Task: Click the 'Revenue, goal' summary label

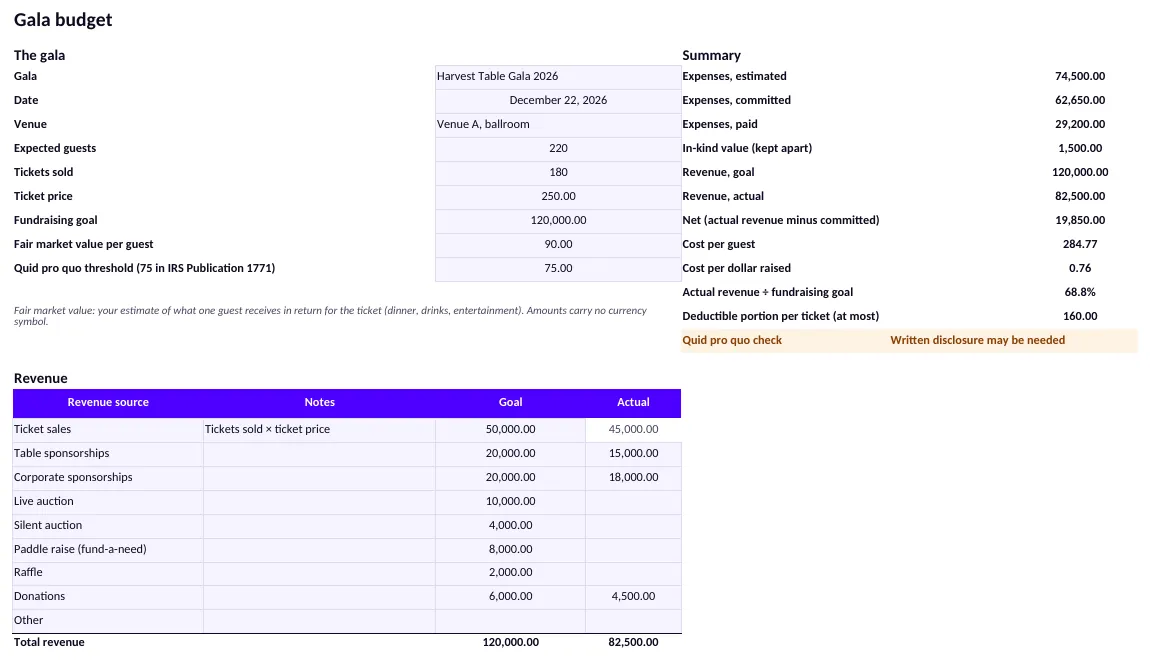Action: pos(718,172)
